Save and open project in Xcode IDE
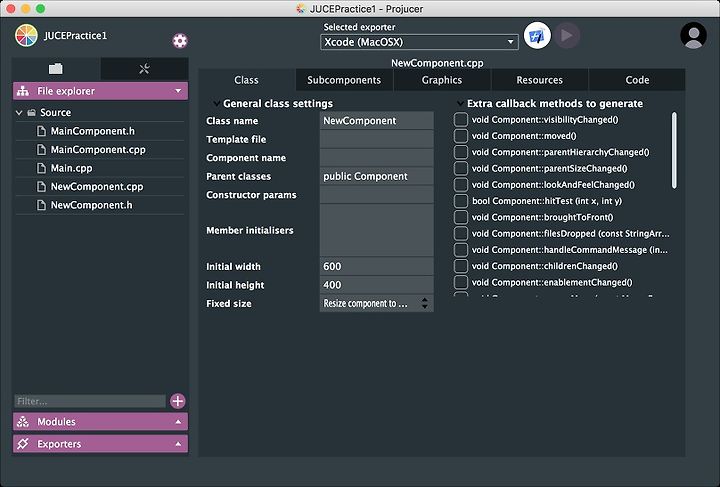 [x=537, y=35]
